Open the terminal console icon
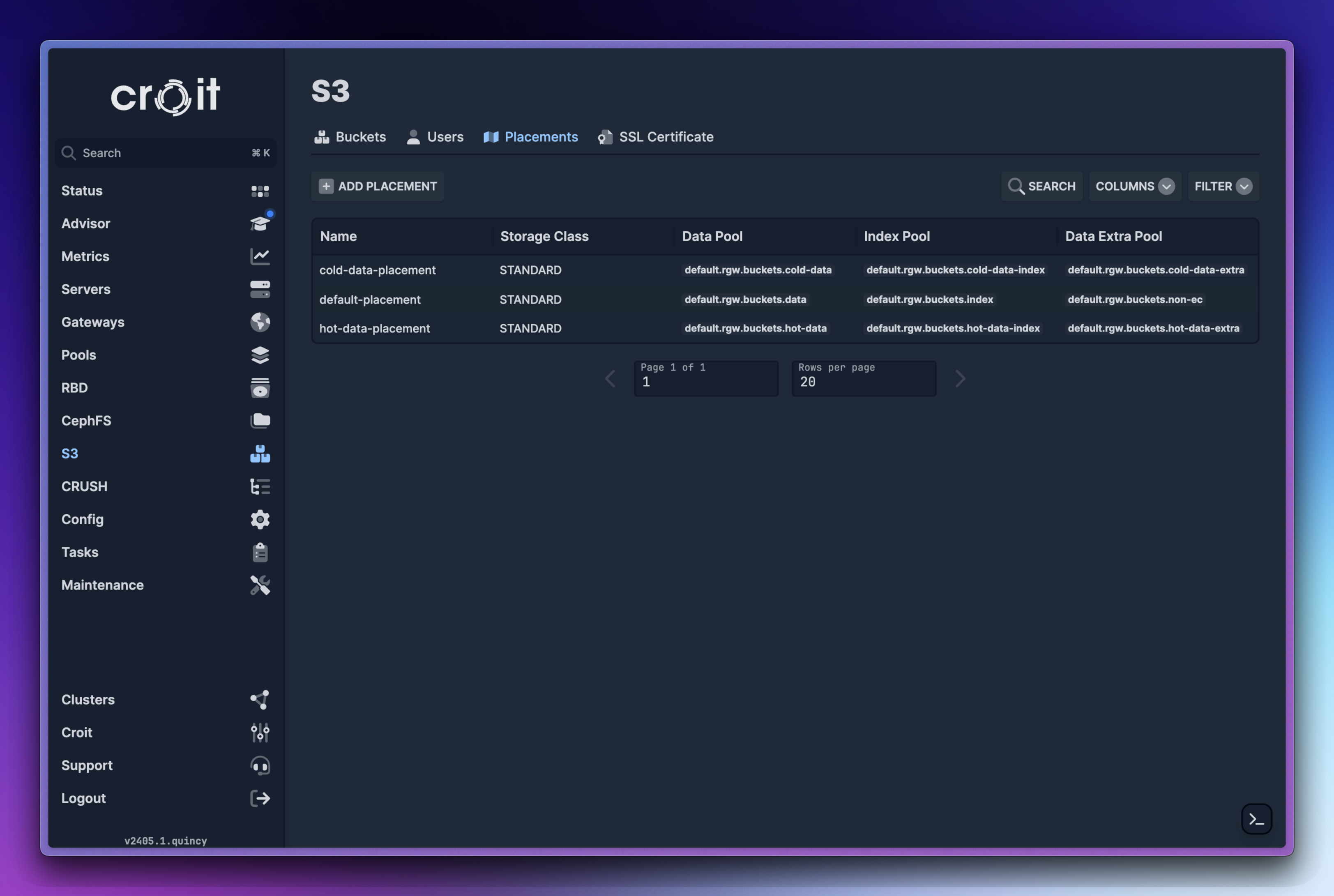Screen dimensions: 1334x896 pos(1256,819)
